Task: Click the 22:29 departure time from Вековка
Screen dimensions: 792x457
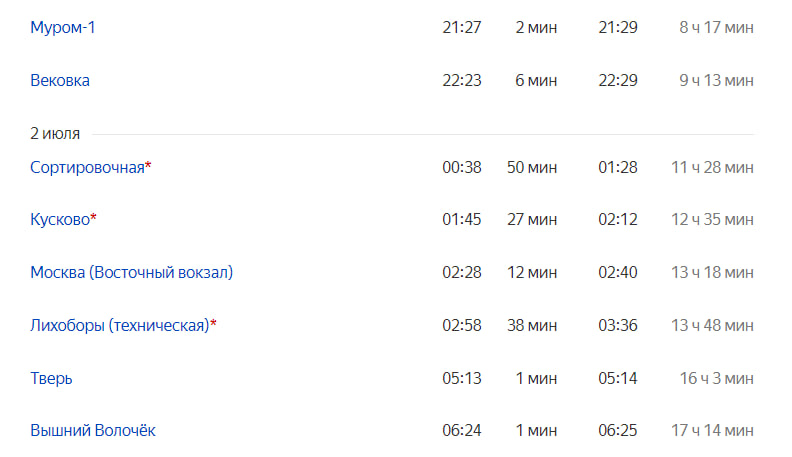Action: pos(618,80)
